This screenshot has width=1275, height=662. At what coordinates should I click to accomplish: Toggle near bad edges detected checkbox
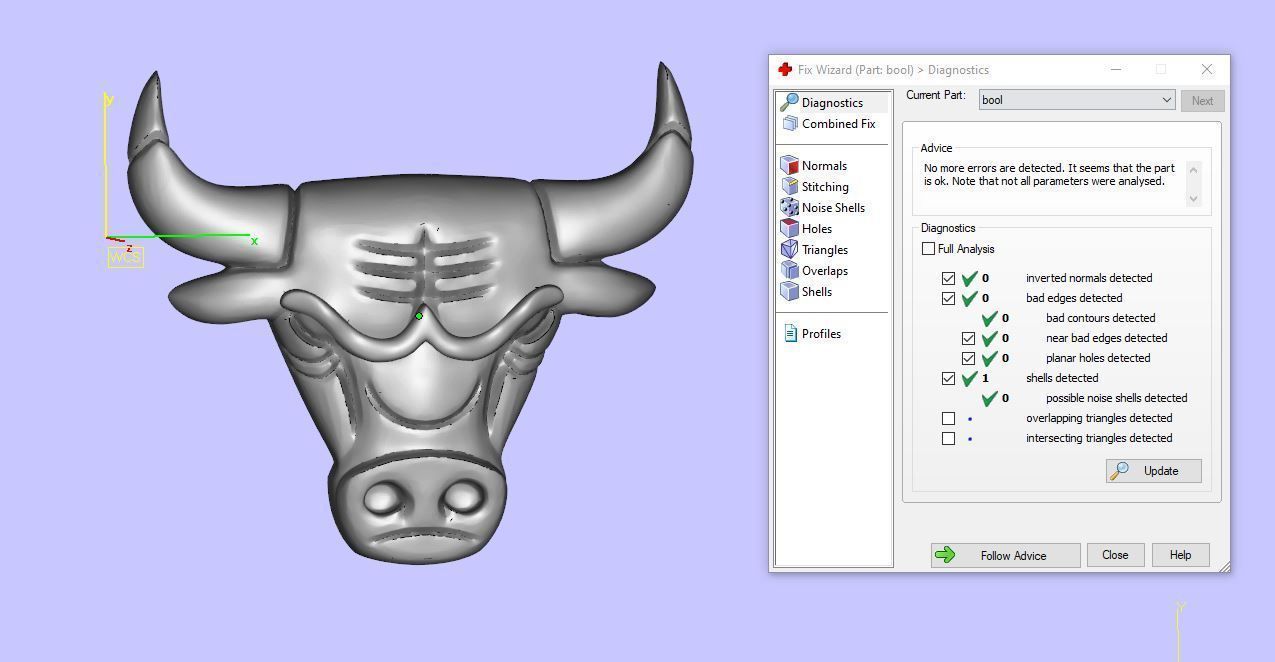[x=968, y=338]
